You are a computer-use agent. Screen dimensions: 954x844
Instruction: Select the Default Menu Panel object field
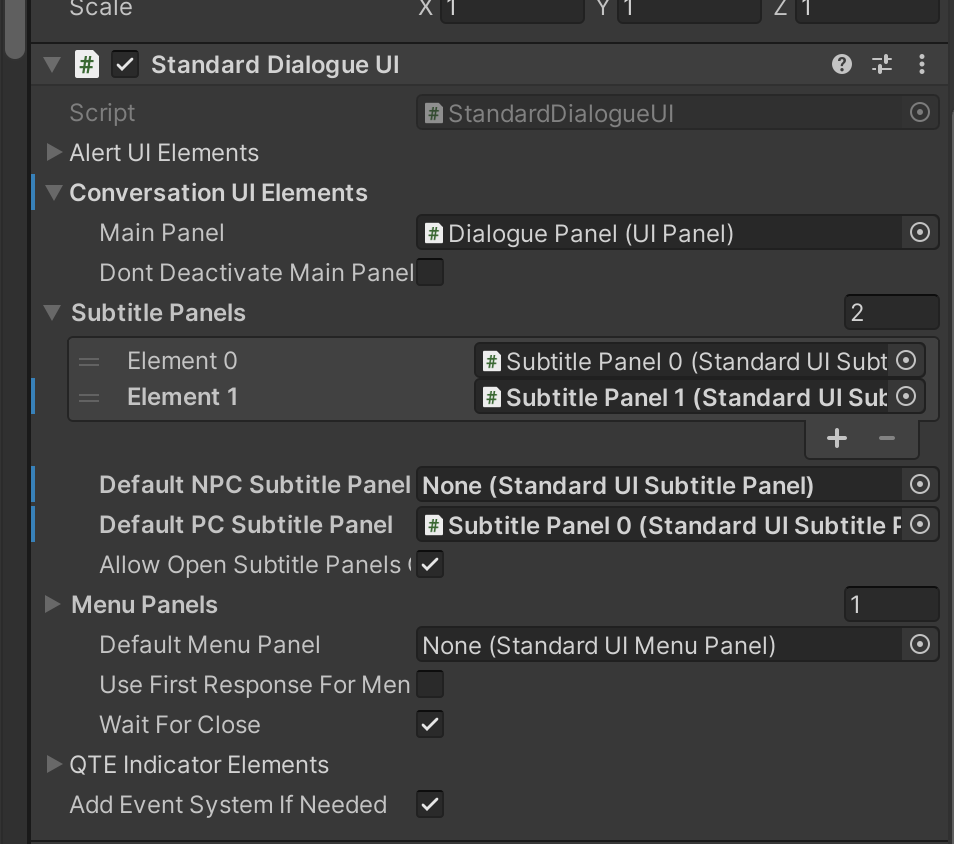677,645
